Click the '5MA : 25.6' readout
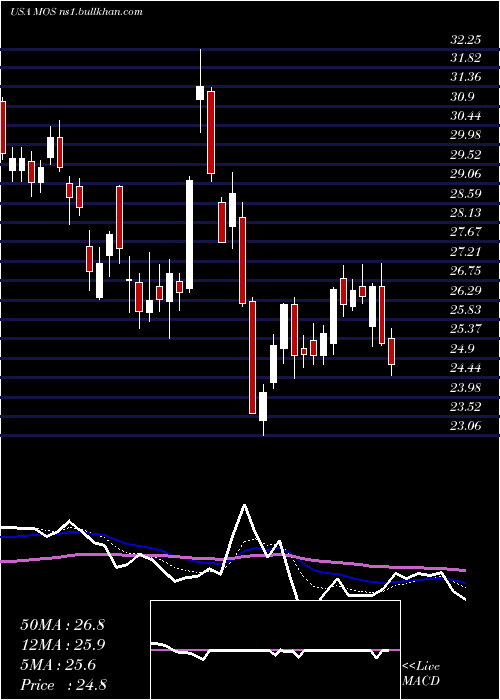The width and height of the screenshot is (500, 700). 58,665
